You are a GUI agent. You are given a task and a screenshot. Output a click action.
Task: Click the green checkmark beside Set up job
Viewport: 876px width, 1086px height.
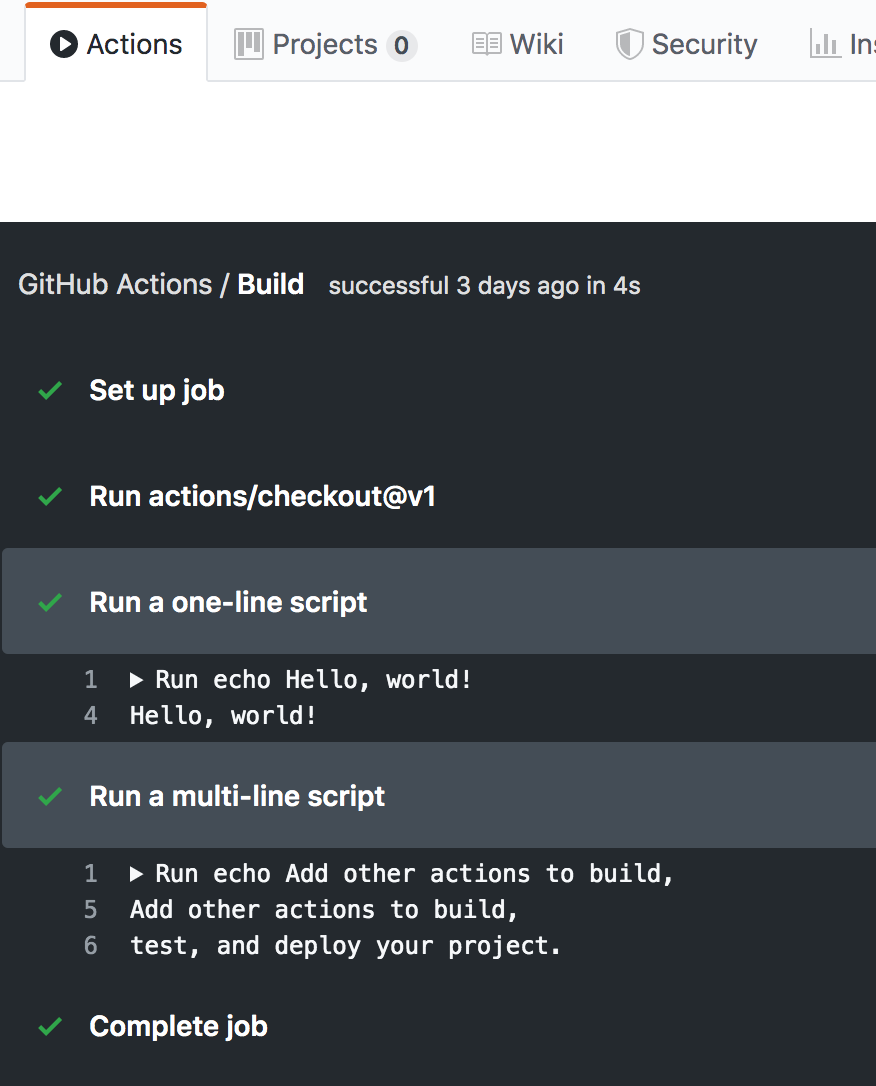pos(51,391)
